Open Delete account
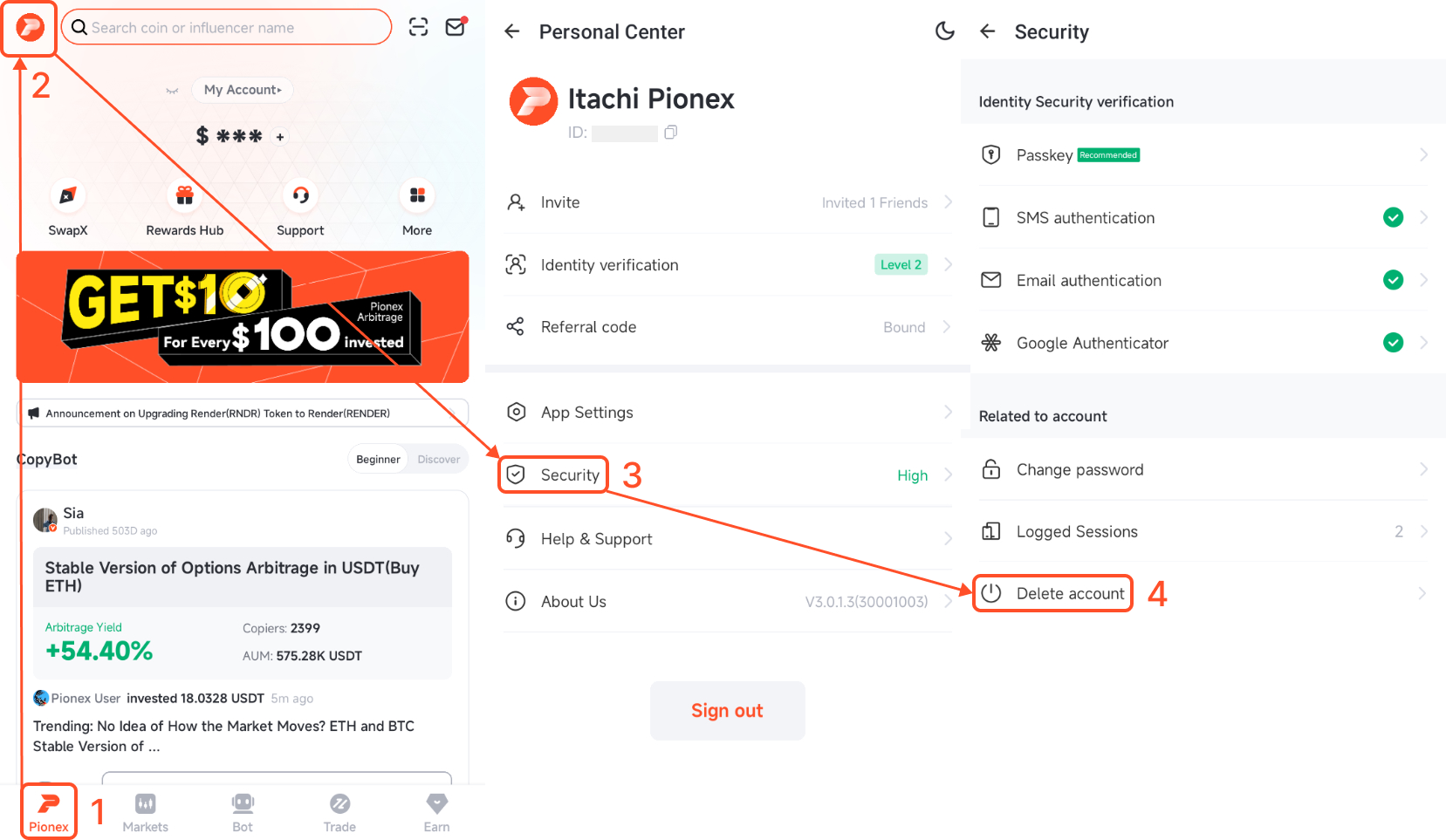The height and width of the screenshot is (840, 1446). click(1203, 594)
